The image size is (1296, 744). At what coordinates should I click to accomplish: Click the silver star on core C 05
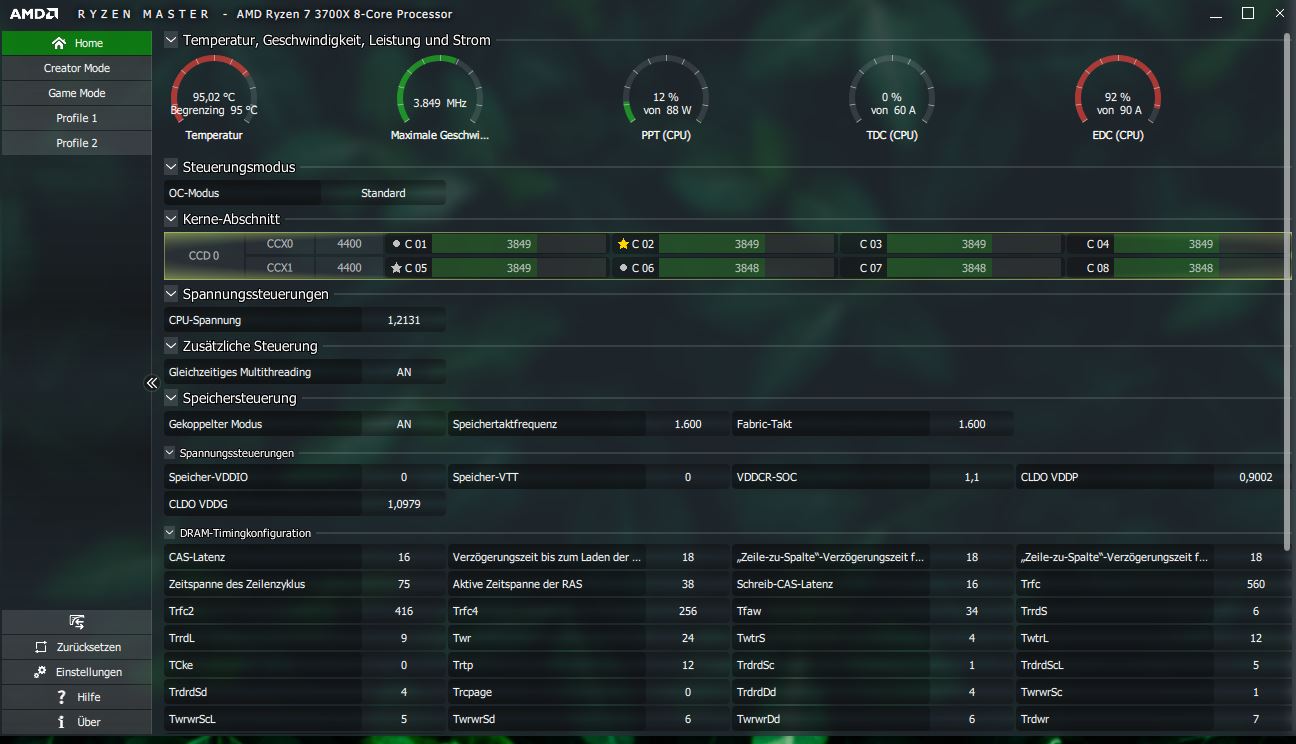tap(396, 268)
